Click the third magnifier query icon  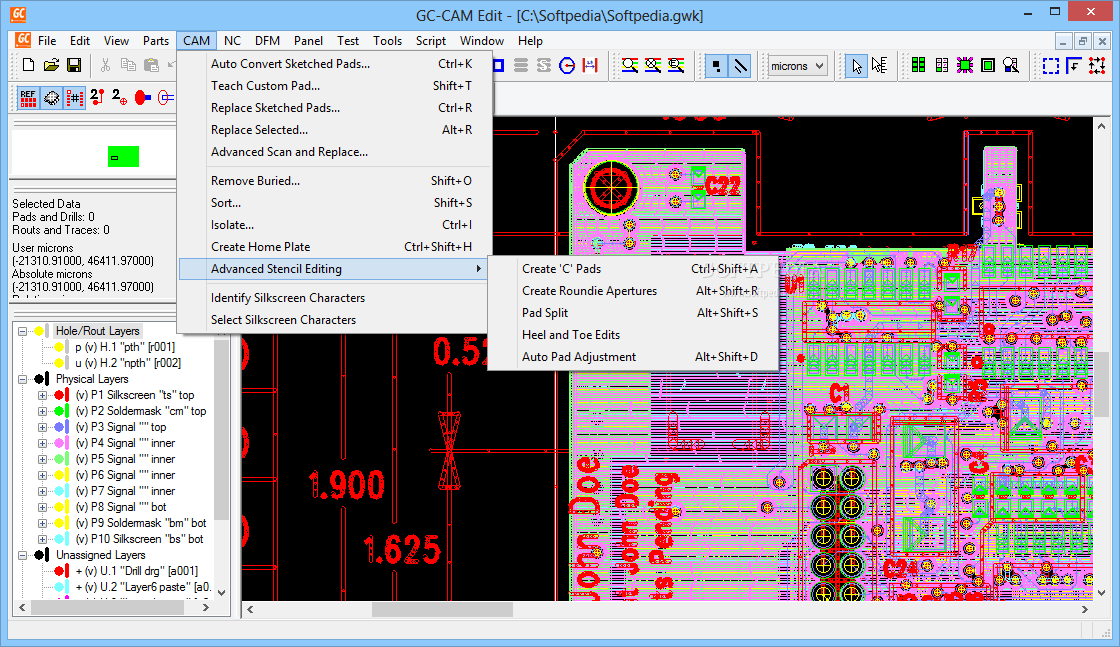676,66
